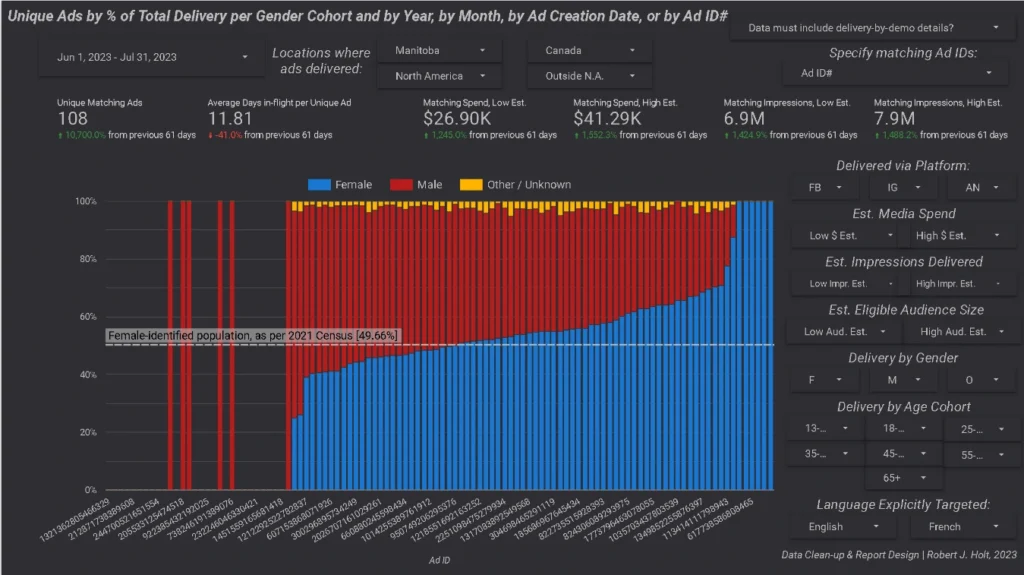Click the blue Female legend swatch
The image size is (1024, 575).
tap(319, 185)
